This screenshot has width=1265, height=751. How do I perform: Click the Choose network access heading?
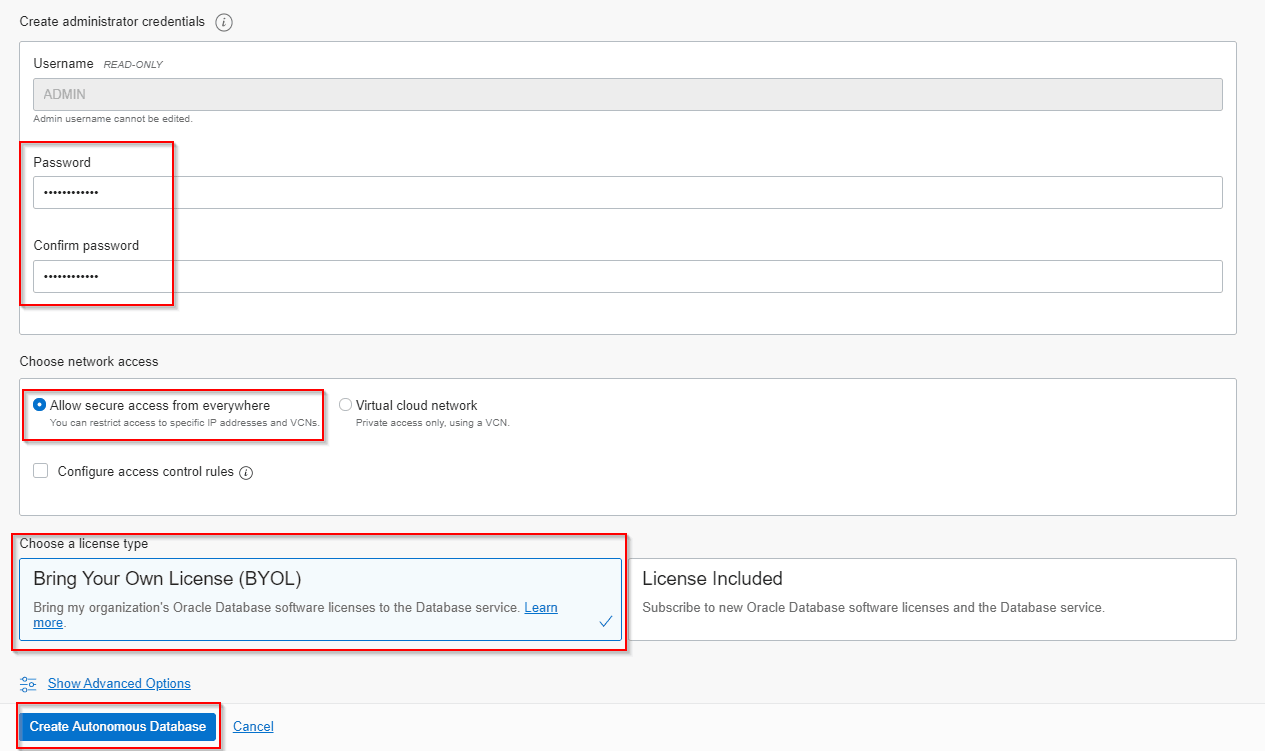89,361
